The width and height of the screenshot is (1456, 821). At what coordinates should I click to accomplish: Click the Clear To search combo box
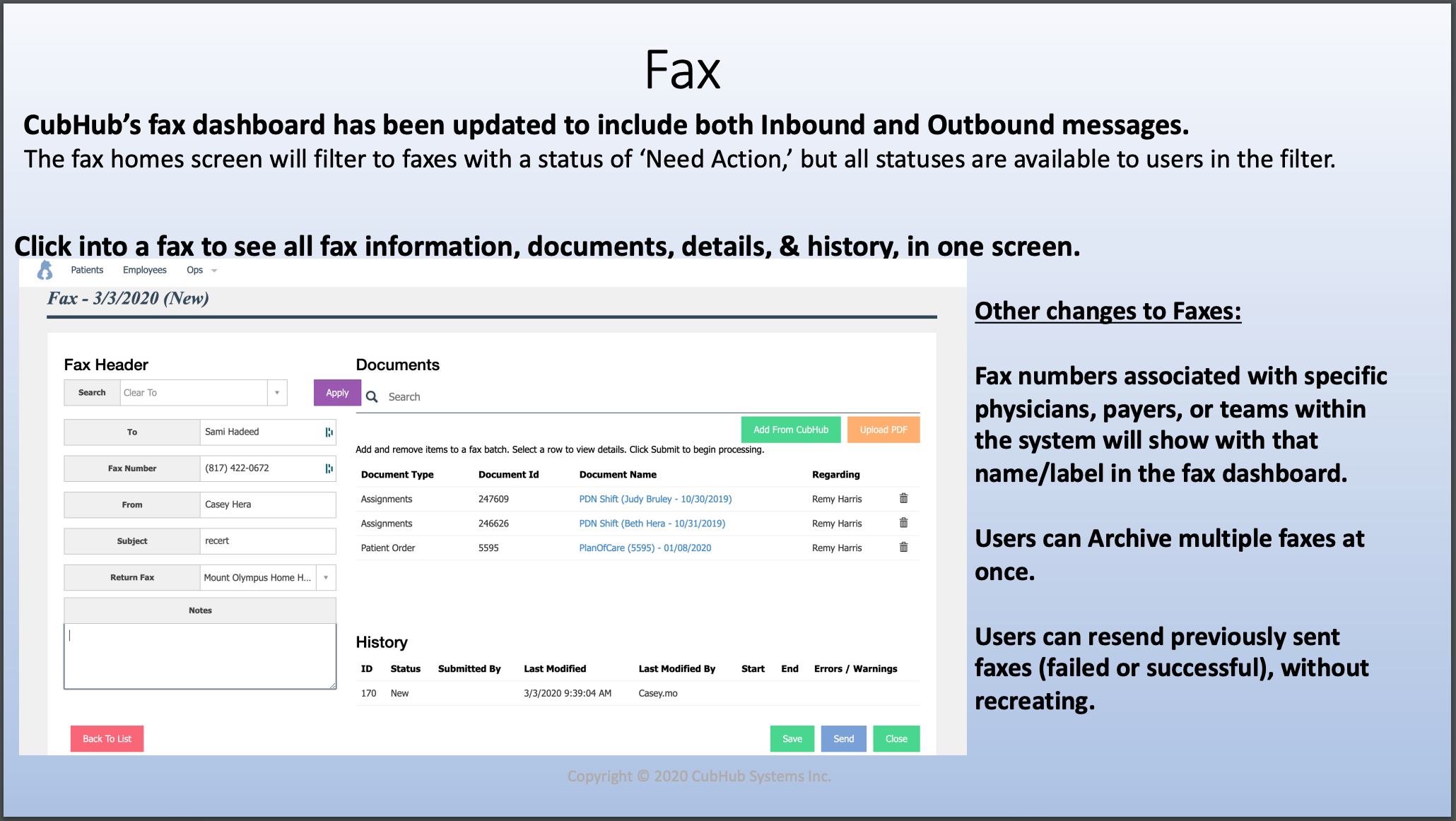pos(194,392)
